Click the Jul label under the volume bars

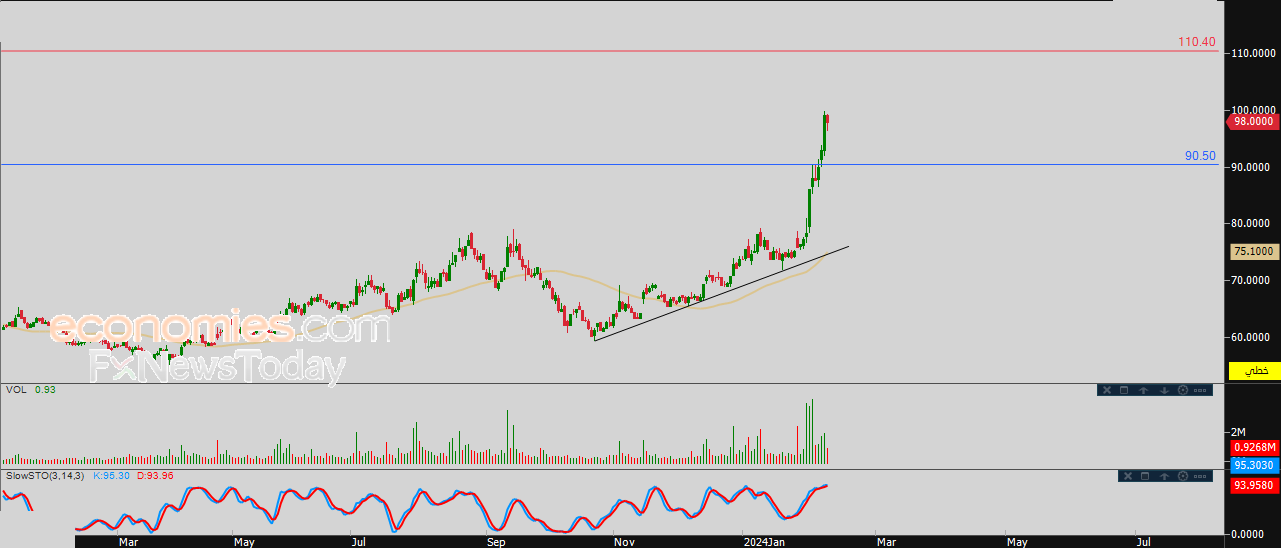pyautogui.click(x=357, y=542)
